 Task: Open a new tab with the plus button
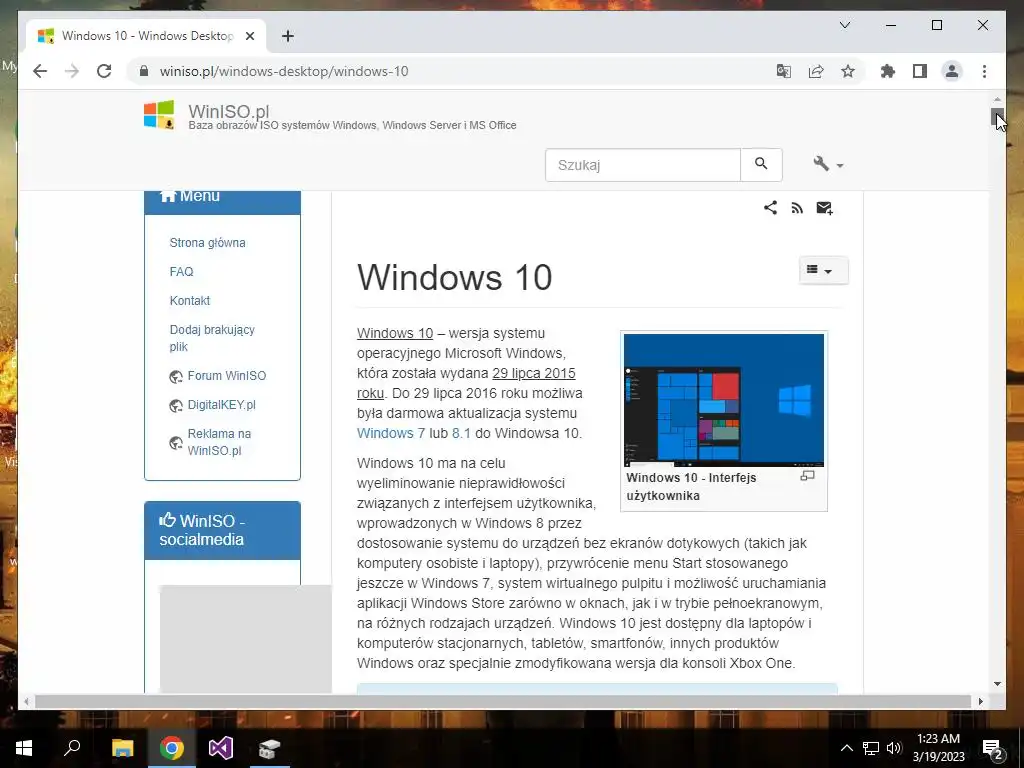pyautogui.click(x=288, y=36)
